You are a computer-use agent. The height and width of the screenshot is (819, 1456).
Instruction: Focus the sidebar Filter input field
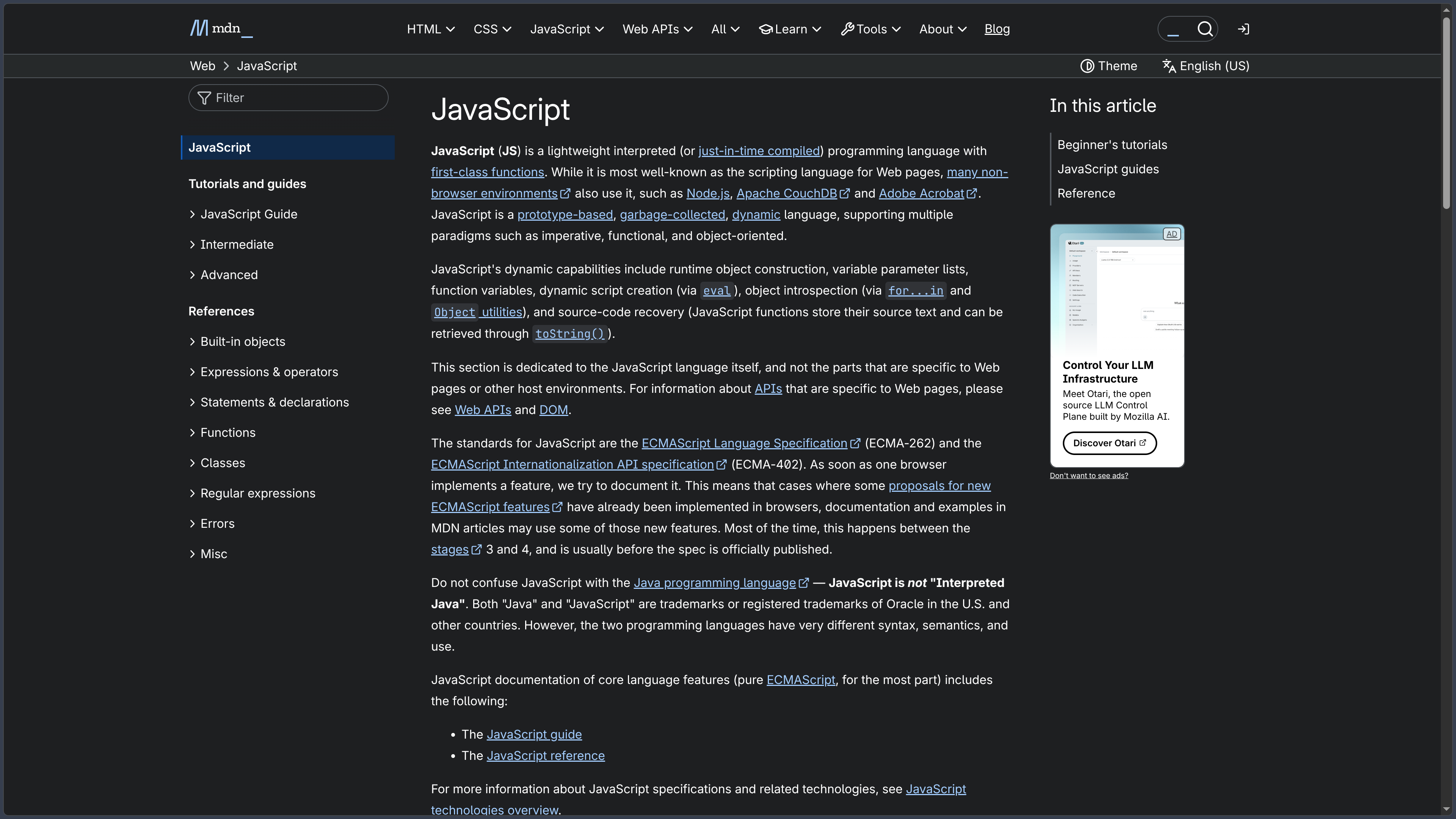[288, 98]
